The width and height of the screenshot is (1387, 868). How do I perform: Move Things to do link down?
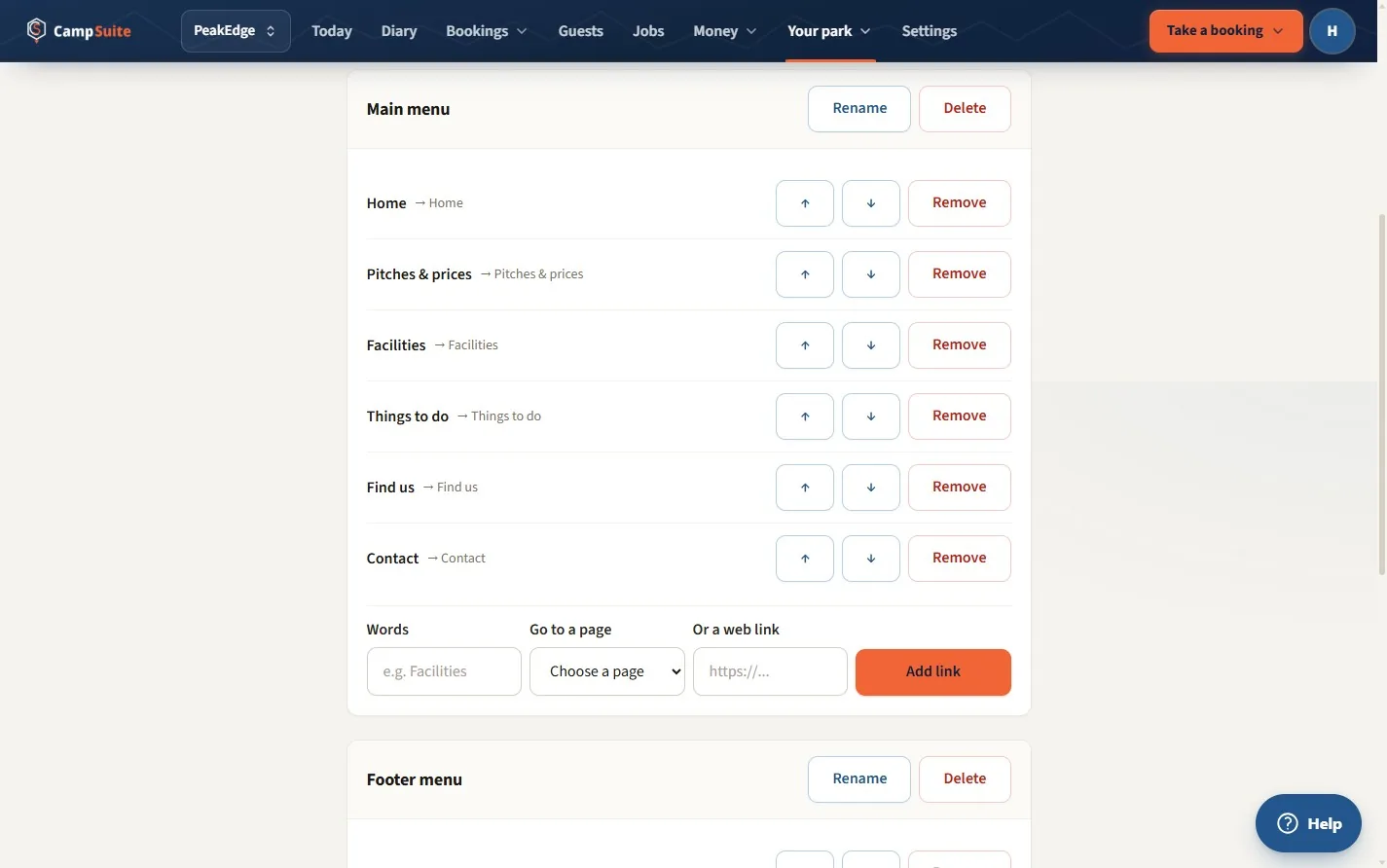point(871,416)
